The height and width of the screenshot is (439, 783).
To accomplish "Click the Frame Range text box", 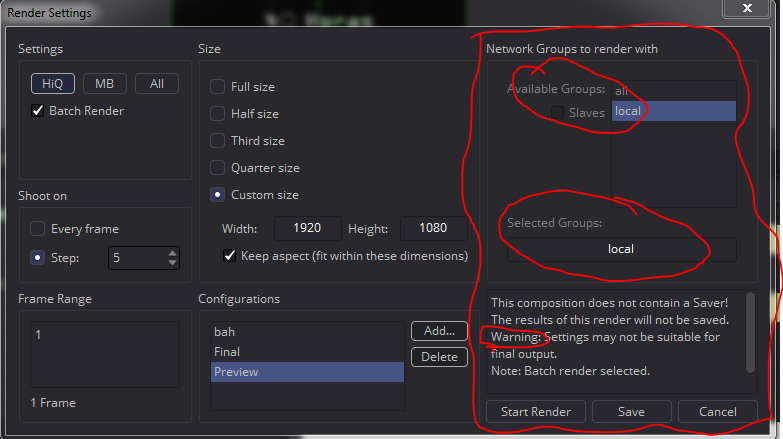I will click(x=105, y=354).
